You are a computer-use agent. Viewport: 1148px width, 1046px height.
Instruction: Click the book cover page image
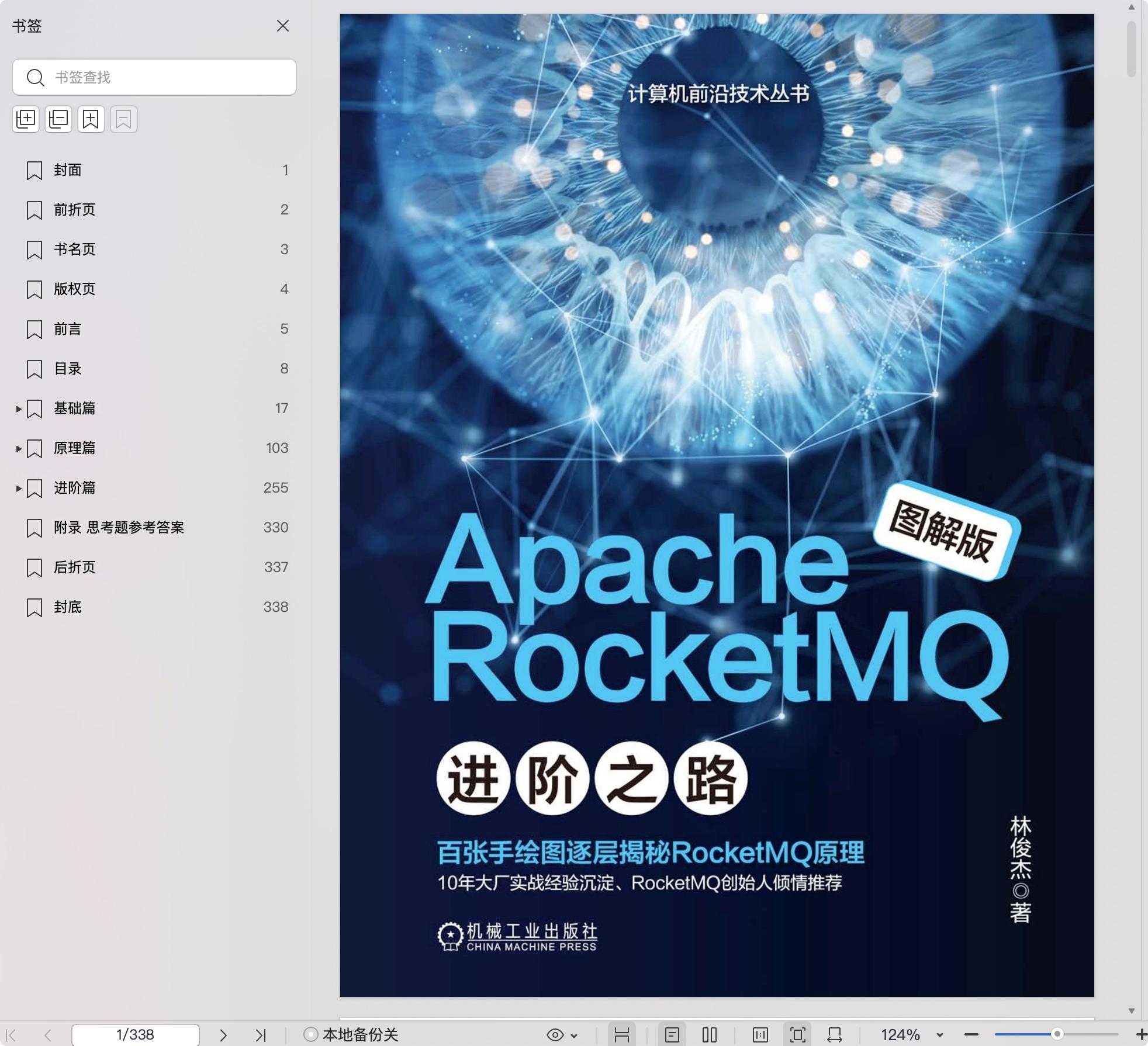pyautogui.click(x=717, y=505)
